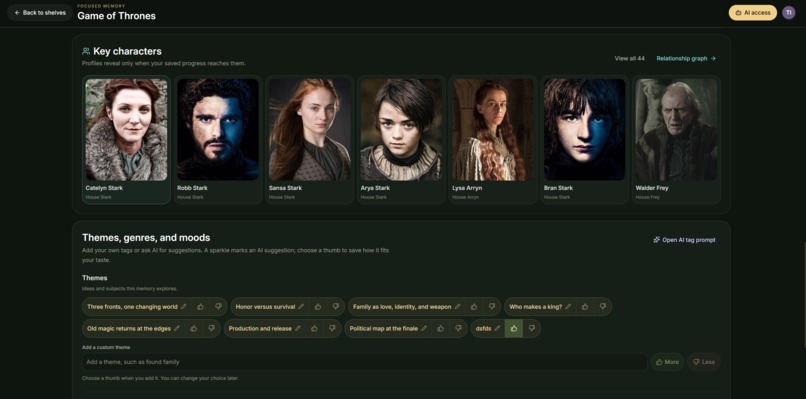Thumbs down 'Three fronts, one changing world'
This screenshot has height=399, width=806.
point(218,307)
